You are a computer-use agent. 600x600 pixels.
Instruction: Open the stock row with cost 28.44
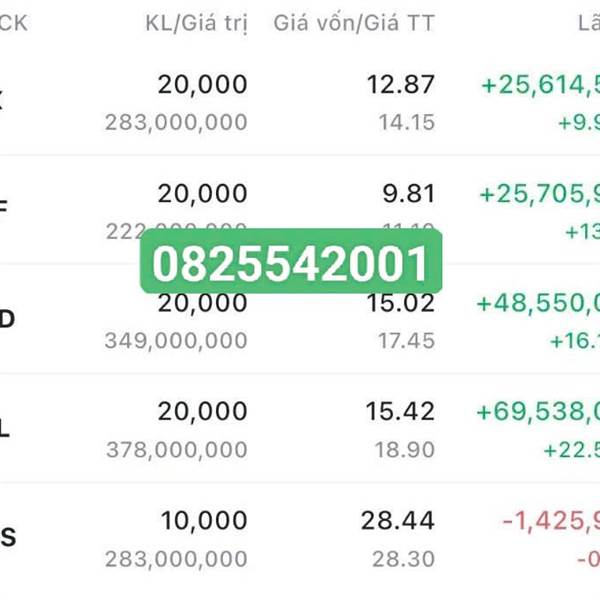300,538
